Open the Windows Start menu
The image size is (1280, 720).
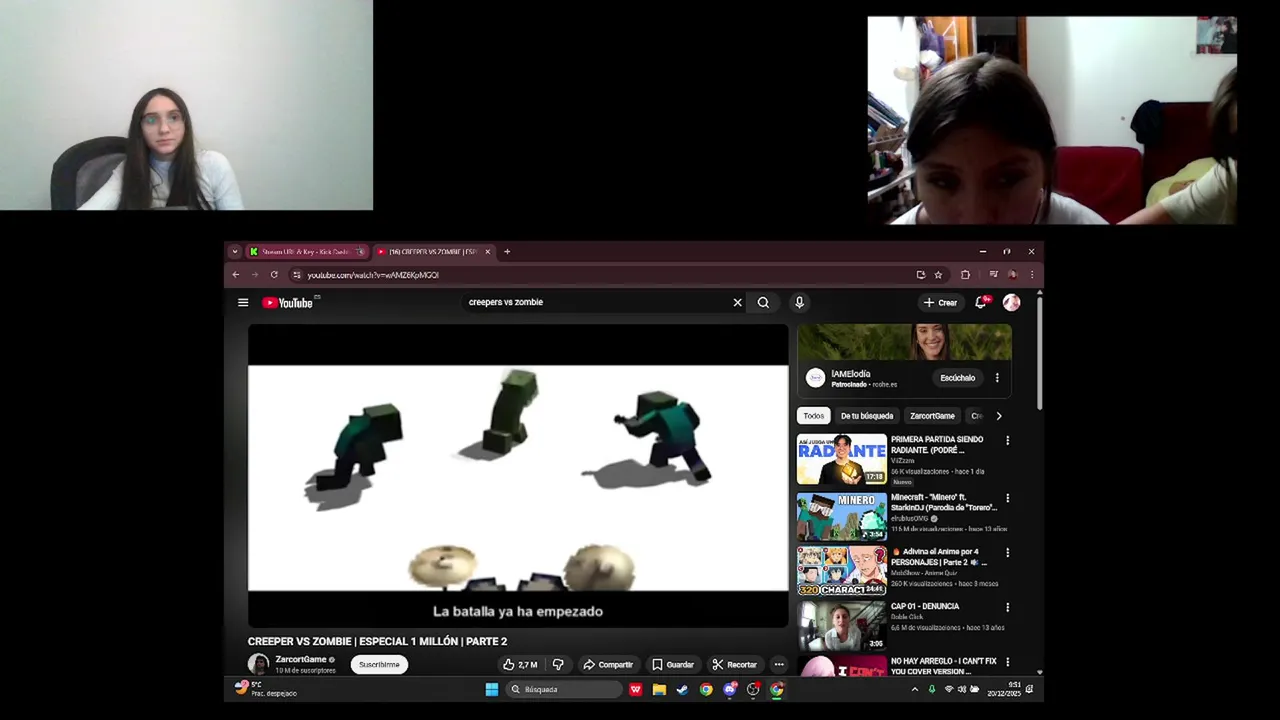[492, 689]
